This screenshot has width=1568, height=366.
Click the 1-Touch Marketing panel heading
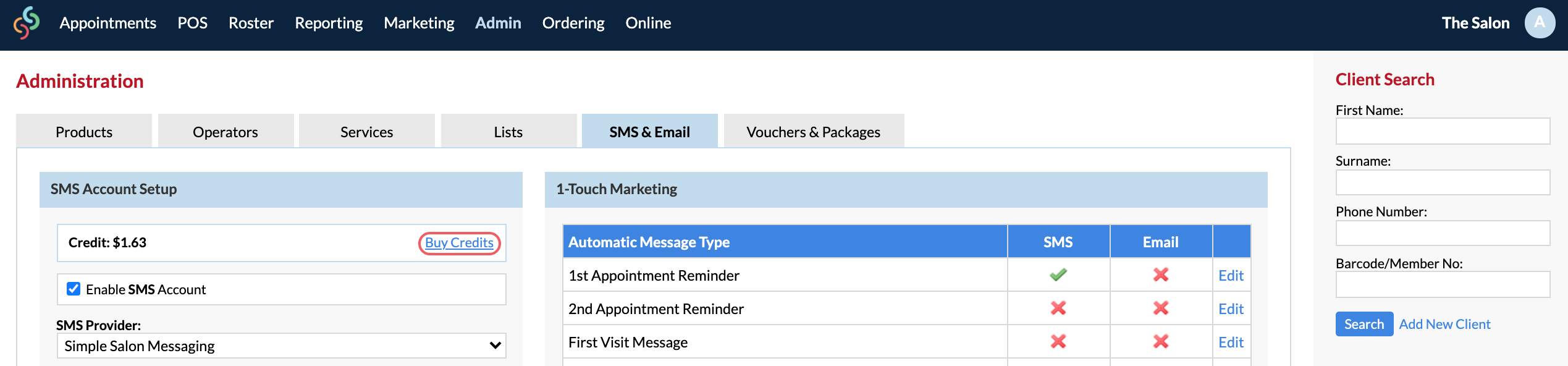(617, 189)
